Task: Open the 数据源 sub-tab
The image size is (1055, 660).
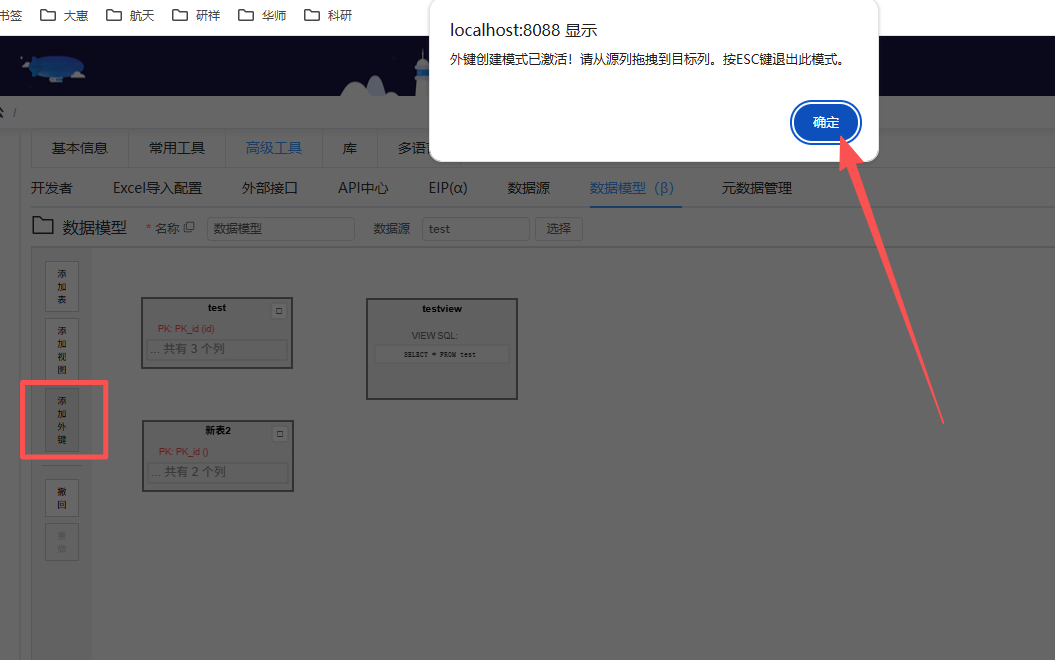Action: [x=529, y=188]
